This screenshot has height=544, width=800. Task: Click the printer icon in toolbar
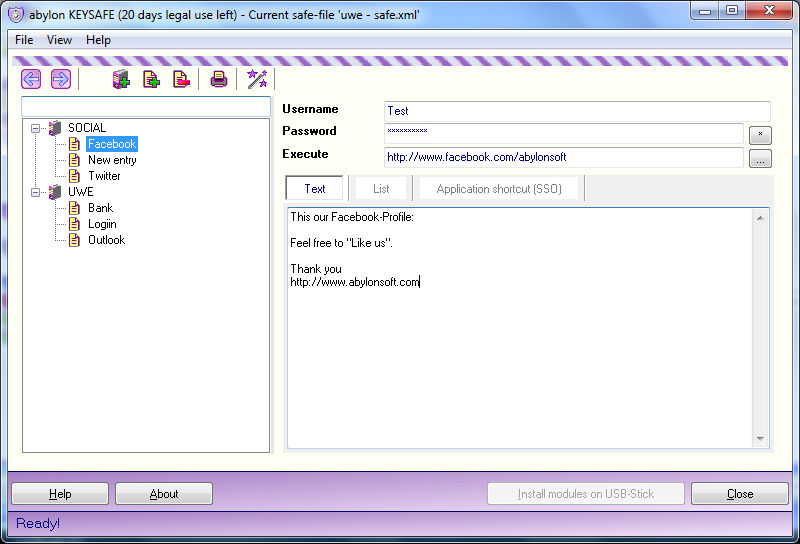(x=219, y=79)
